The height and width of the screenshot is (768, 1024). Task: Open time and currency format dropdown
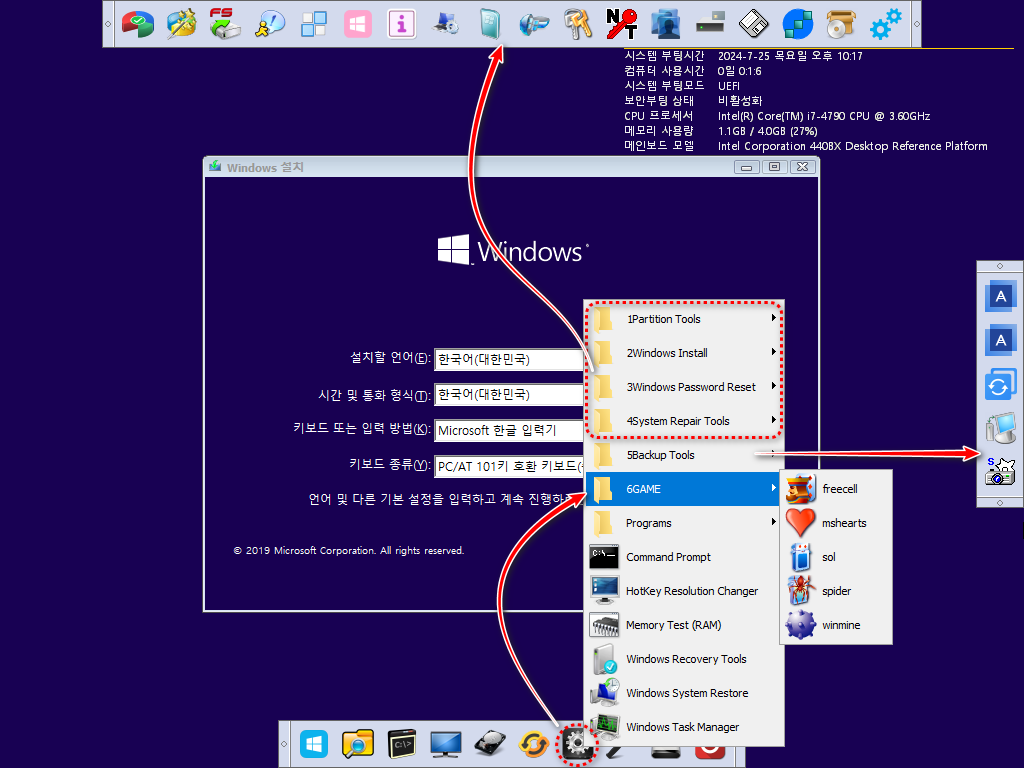pos(509,394)
